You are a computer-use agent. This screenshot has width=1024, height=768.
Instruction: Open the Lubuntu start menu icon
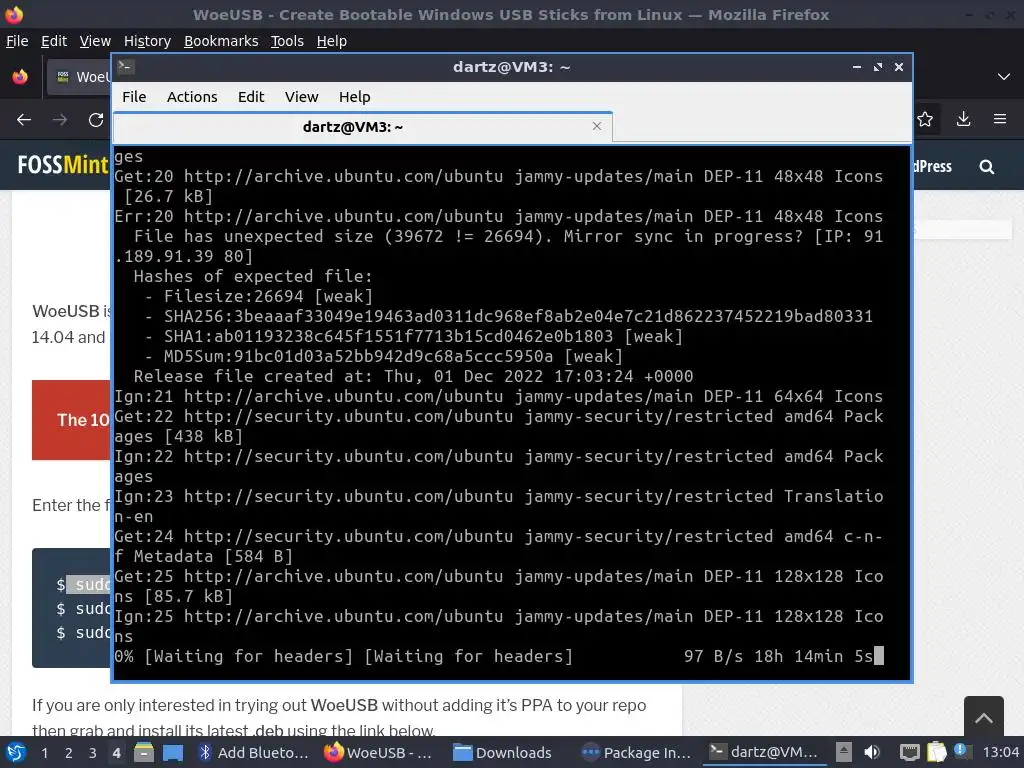[16, 752]
